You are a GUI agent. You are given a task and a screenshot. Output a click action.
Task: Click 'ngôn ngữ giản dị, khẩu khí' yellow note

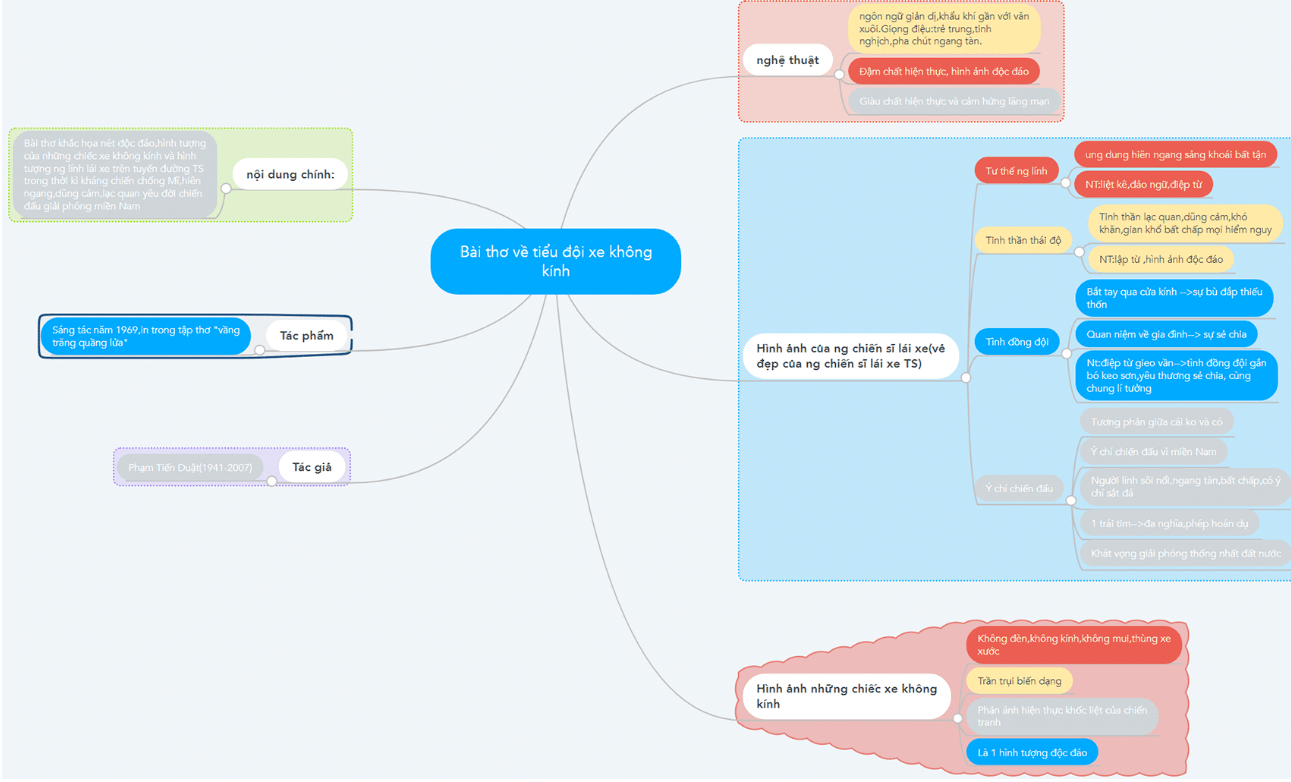coord(944,28)
